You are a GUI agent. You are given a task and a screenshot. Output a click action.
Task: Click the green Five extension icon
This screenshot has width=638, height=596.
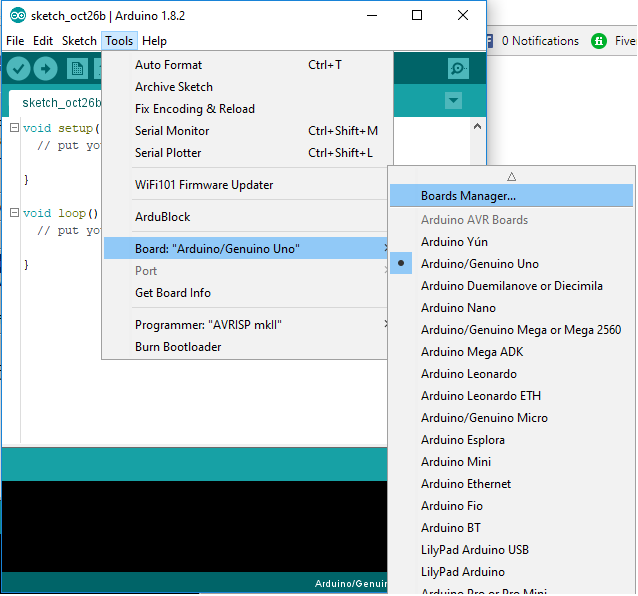pos(599,41)
